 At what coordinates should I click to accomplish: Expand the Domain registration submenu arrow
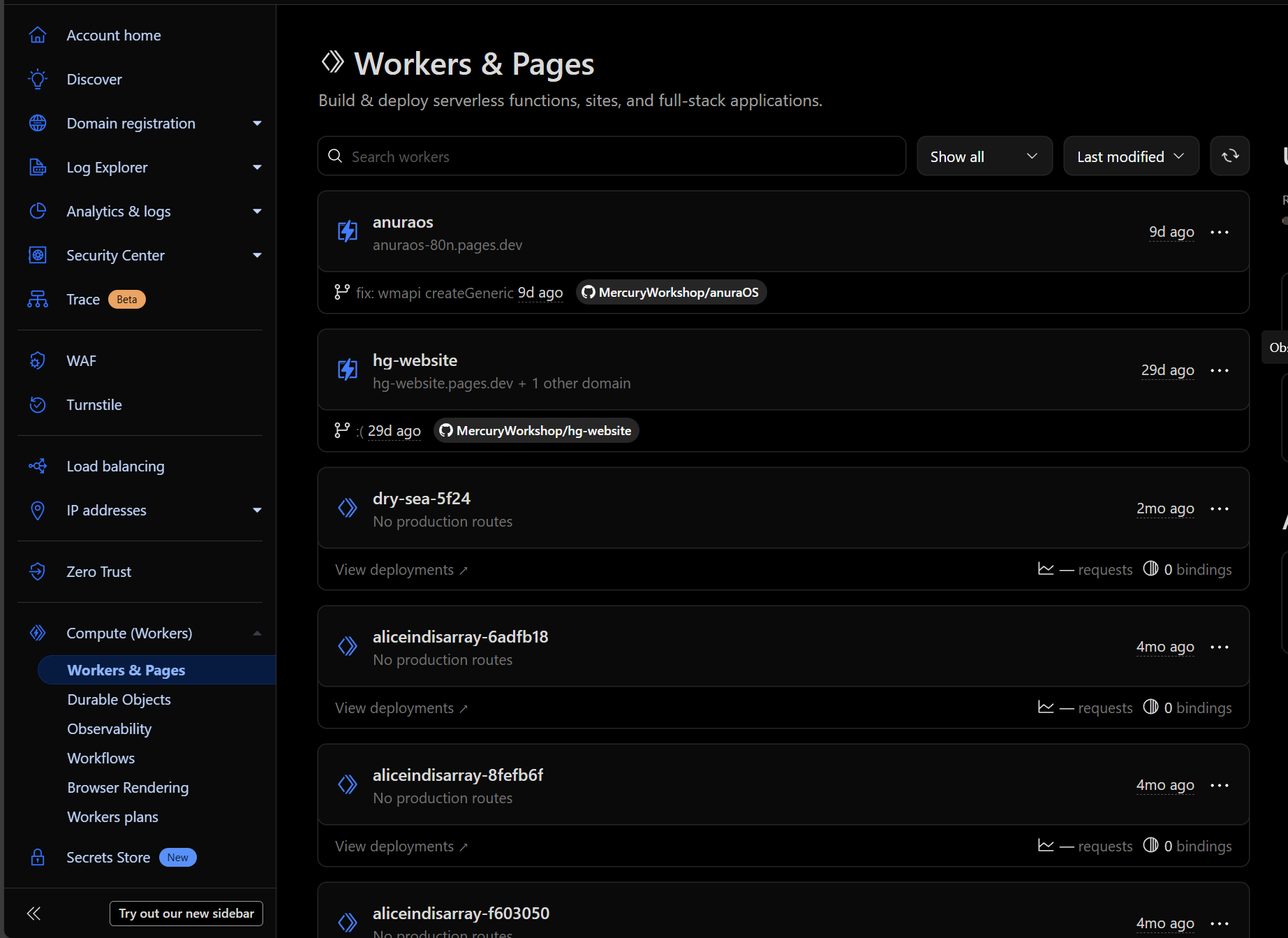[257, 124]
